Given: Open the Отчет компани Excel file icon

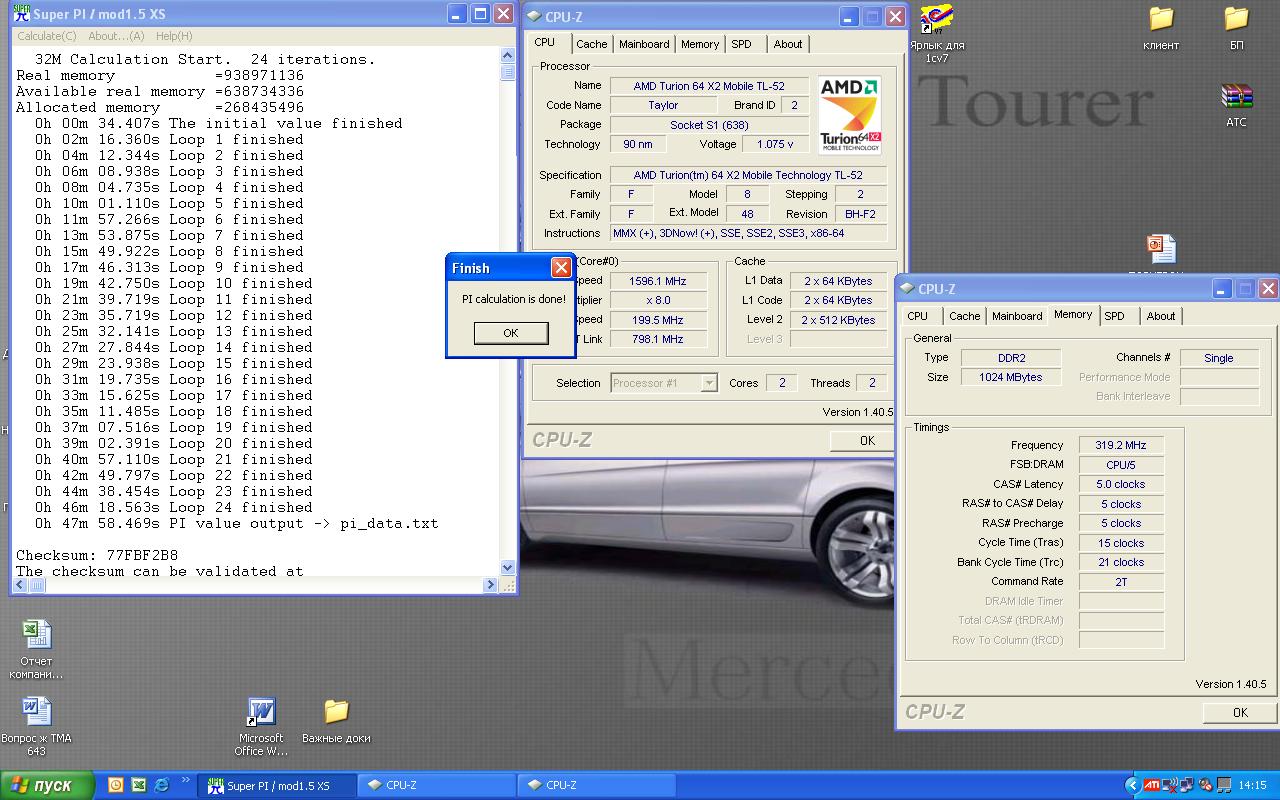Looking at the screenshot, I should [x=36, y=649].
